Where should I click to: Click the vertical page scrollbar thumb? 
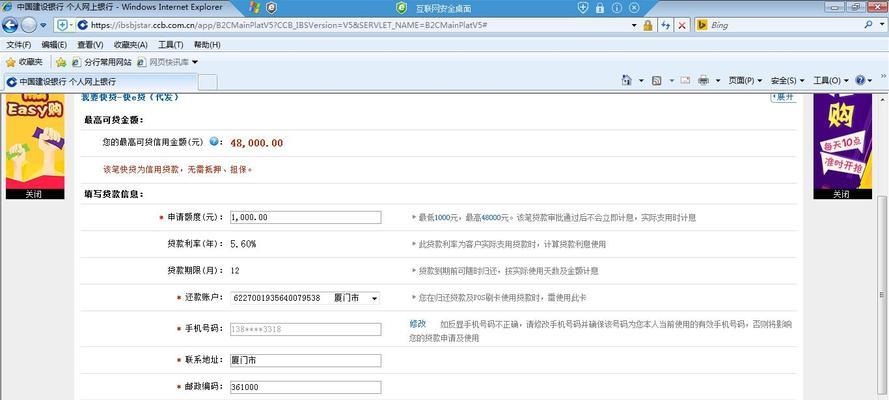coord(882,295)
